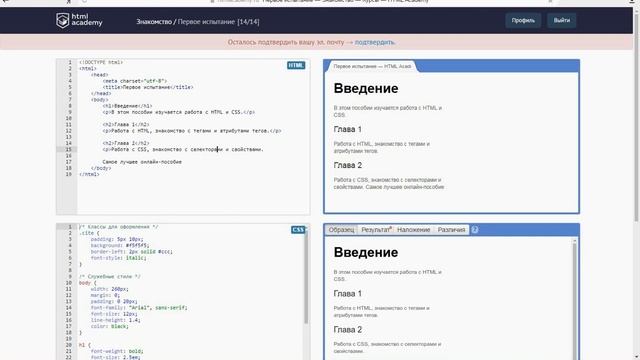Viewport: 640px width, 360px height.
Task: Click the HTML Academy logo
Action: pos(79,20)
